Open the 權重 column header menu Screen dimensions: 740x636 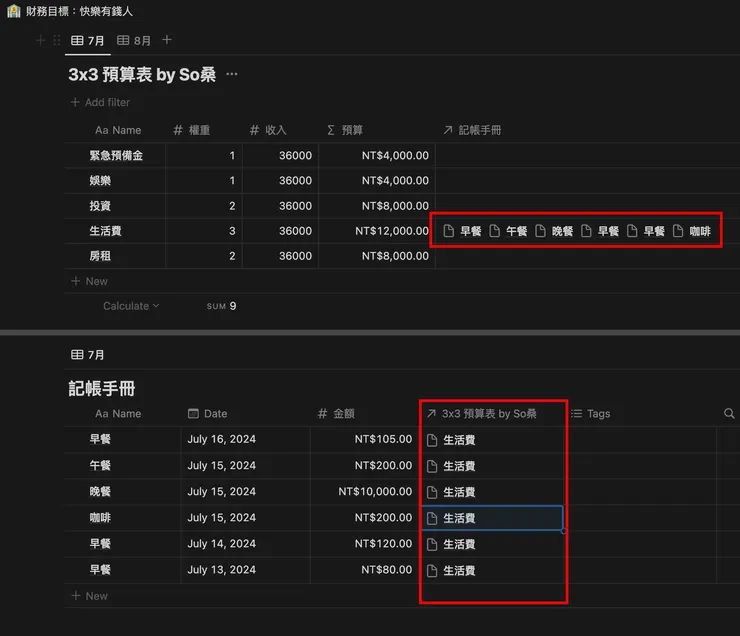point(192,130)
